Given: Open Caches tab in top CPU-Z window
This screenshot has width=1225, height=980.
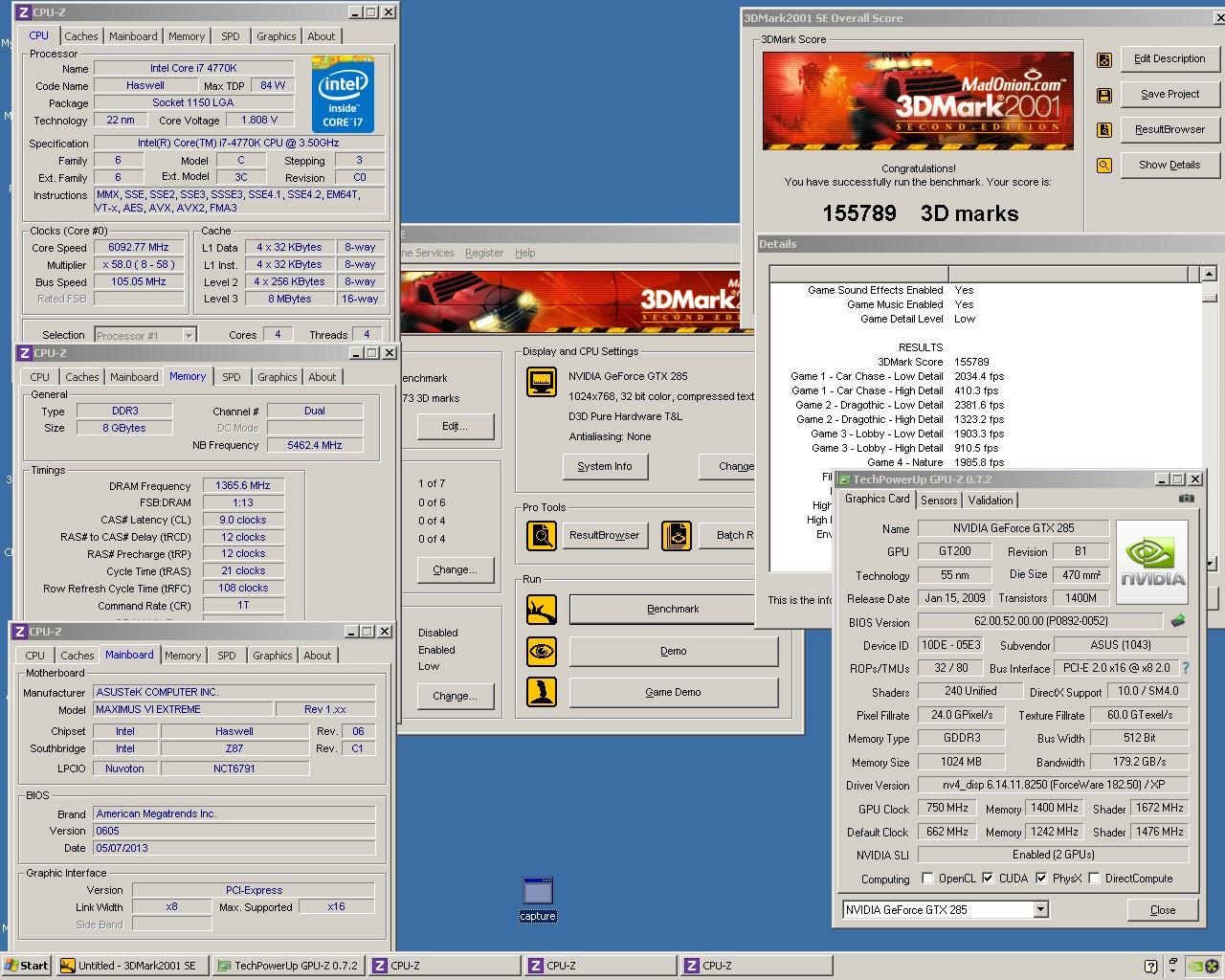Looking at the screenshot, I should [81, 36].
